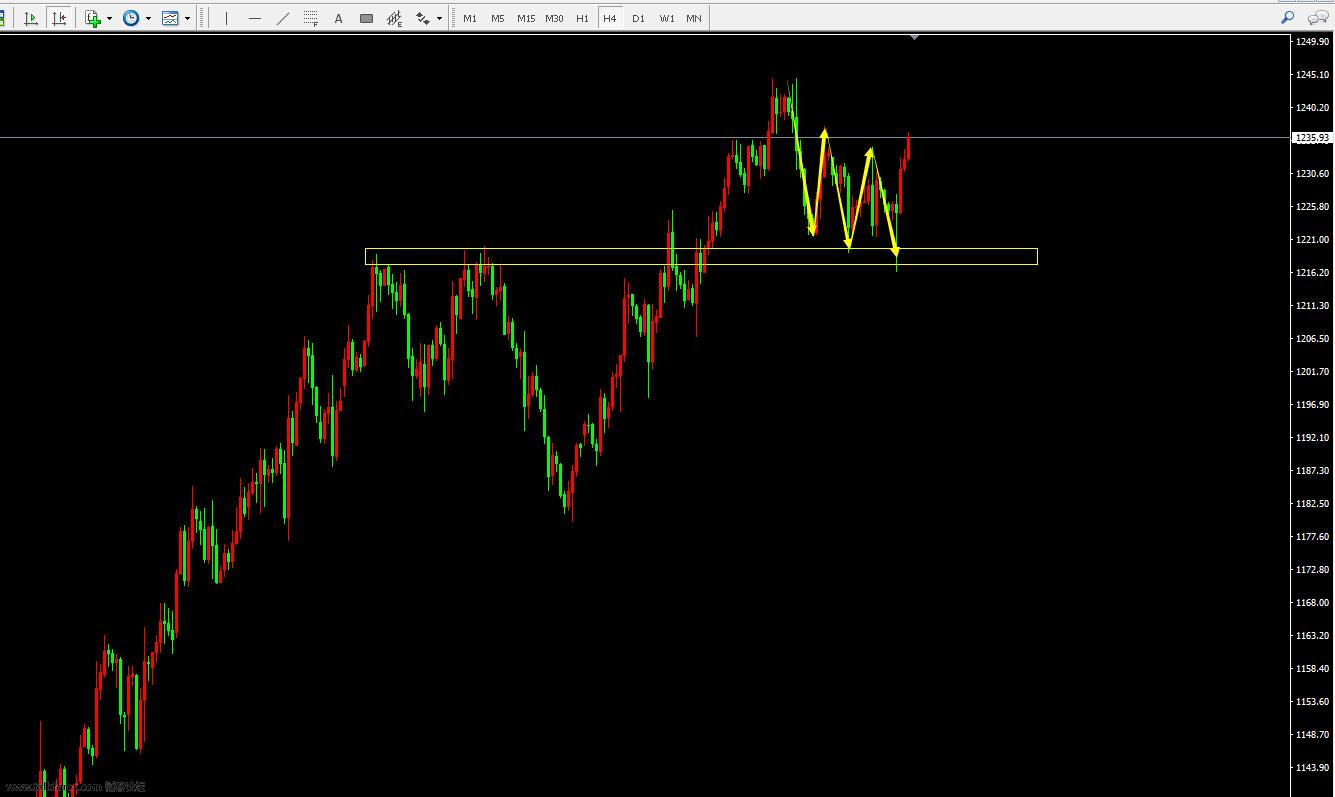Select the rectangle text label tool
Screen dimensions: 1335x797
[x=367, y=18]
